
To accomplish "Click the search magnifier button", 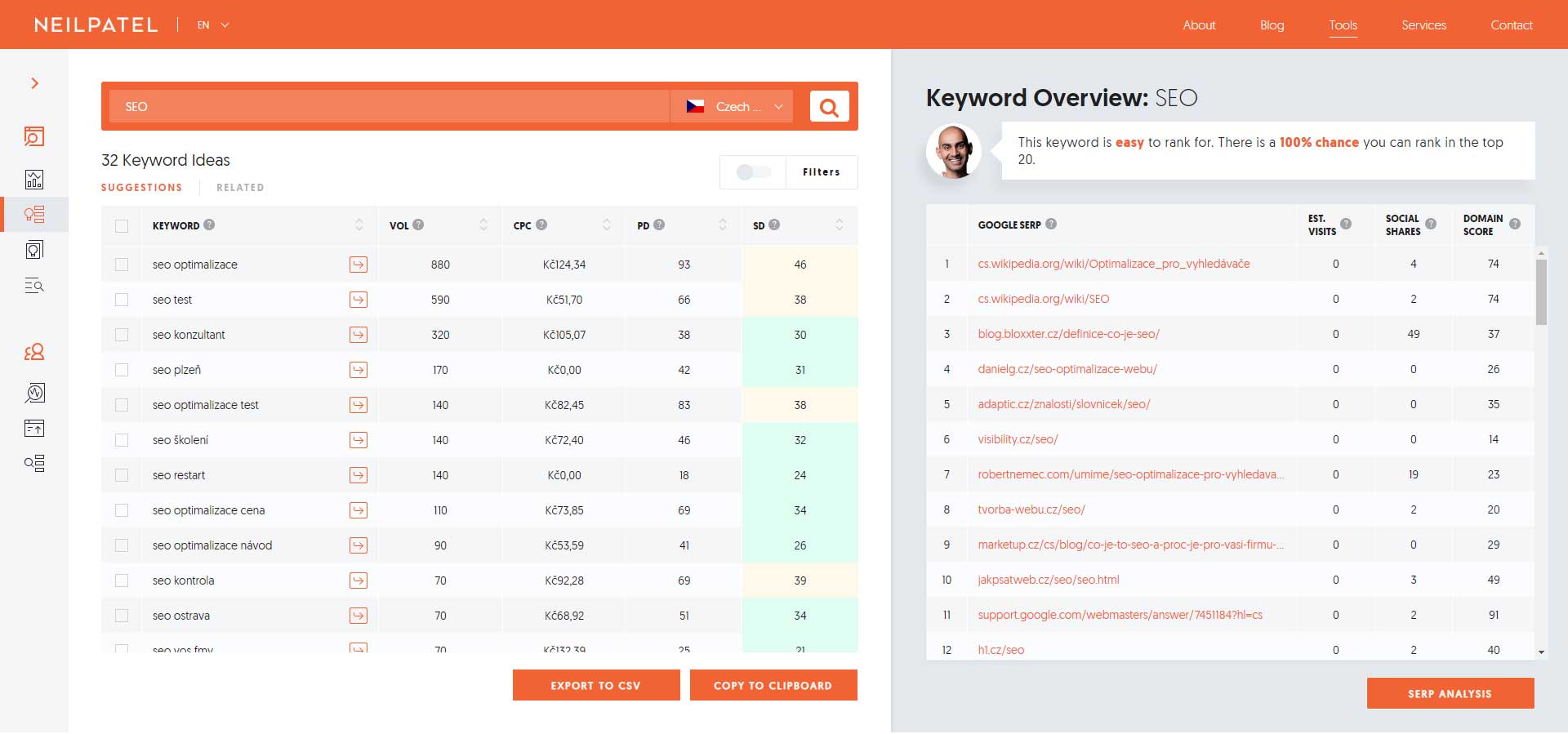I will (x=829, y=107).
